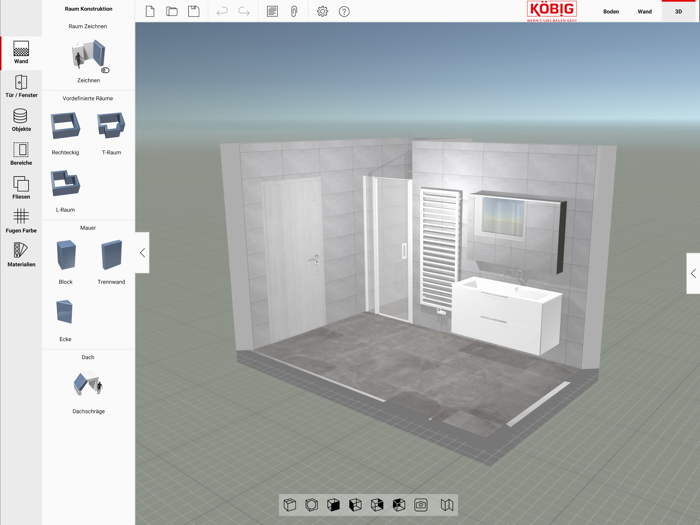Viewport: 700px width, 525px height.
Task: Select the first cube view icon
Action: (x=290, y=505)
